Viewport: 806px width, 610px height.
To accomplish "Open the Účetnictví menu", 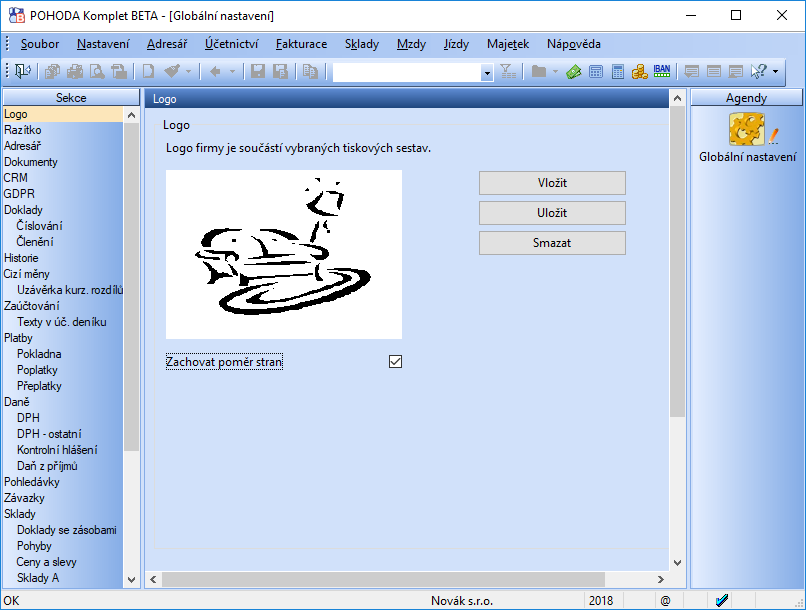I will (x=231, y=44).
